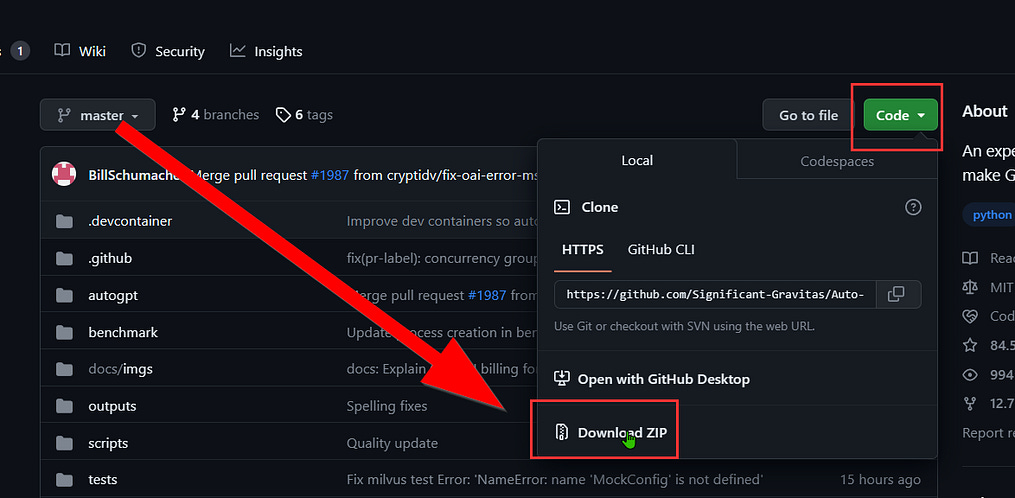This screenshot has height=498, width=1015.
Task: Click the clone help question mark icon
Action: coord(913,207)
